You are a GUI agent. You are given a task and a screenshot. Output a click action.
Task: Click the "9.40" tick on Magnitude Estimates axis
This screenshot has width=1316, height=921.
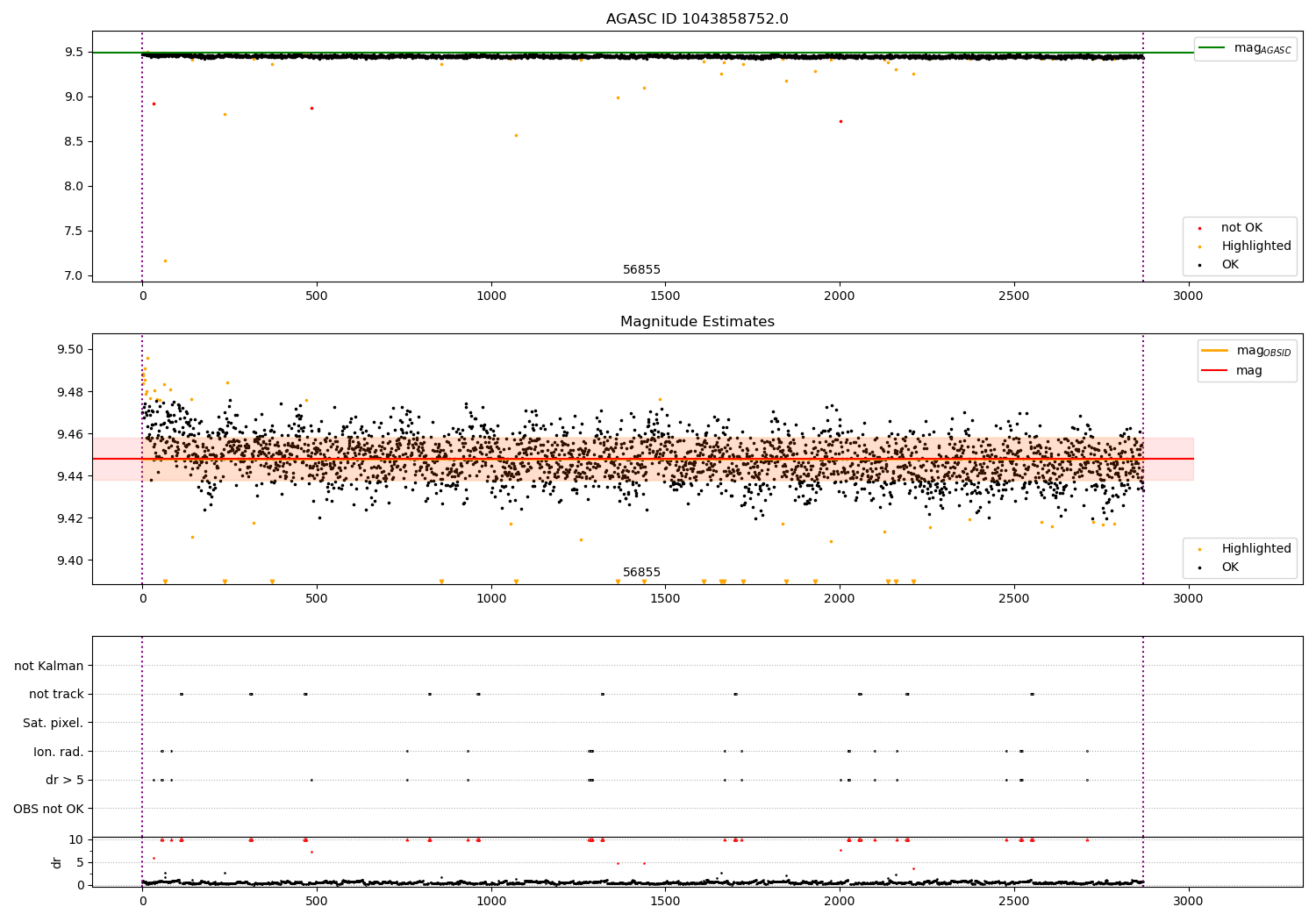click(x=71, y=561)
